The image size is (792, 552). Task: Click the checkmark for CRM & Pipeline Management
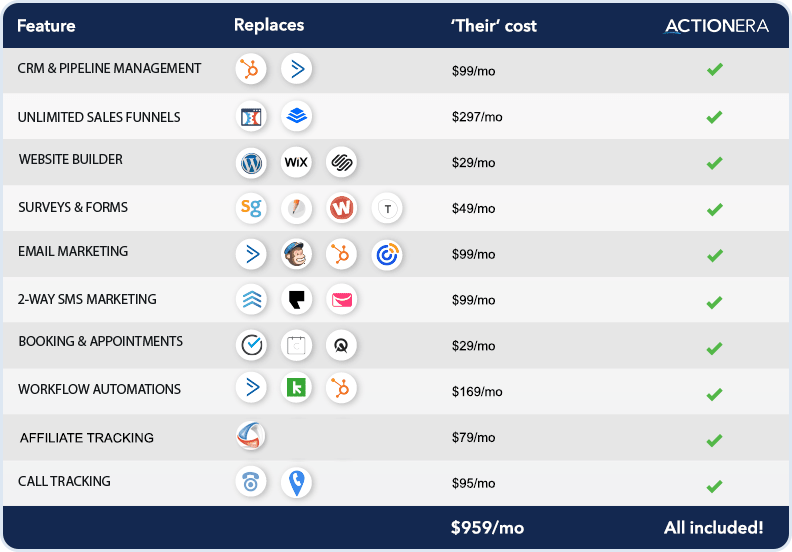click(714, 70)
